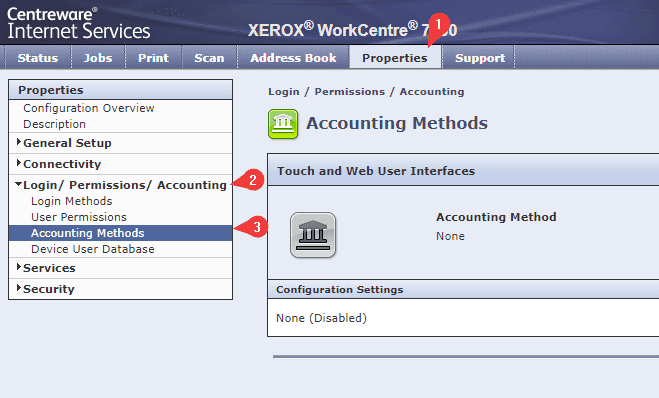The image size is (659, 398).
Task: Open the Scan tab
Action: 209,58
